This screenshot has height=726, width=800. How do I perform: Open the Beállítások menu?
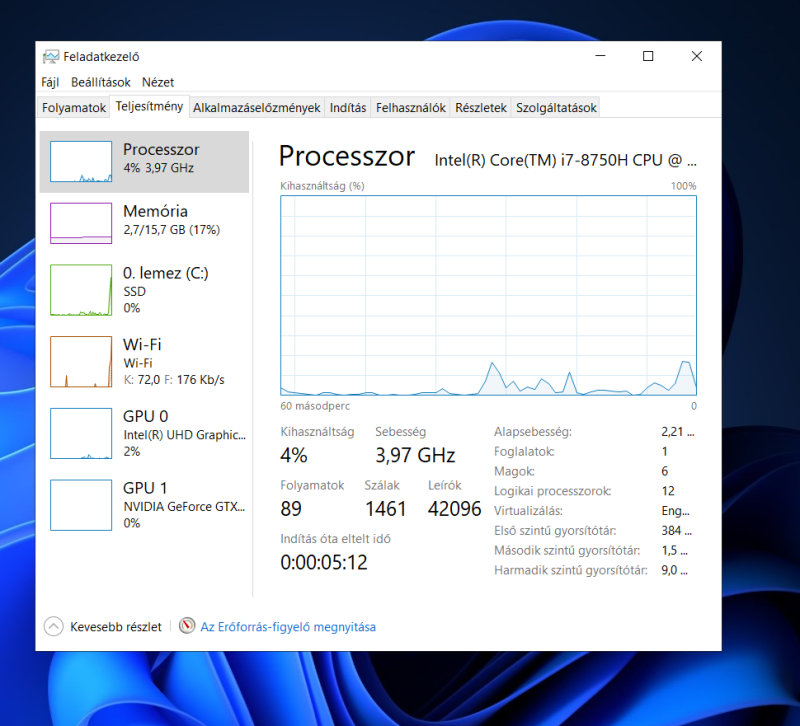click(x=101, y=82)
